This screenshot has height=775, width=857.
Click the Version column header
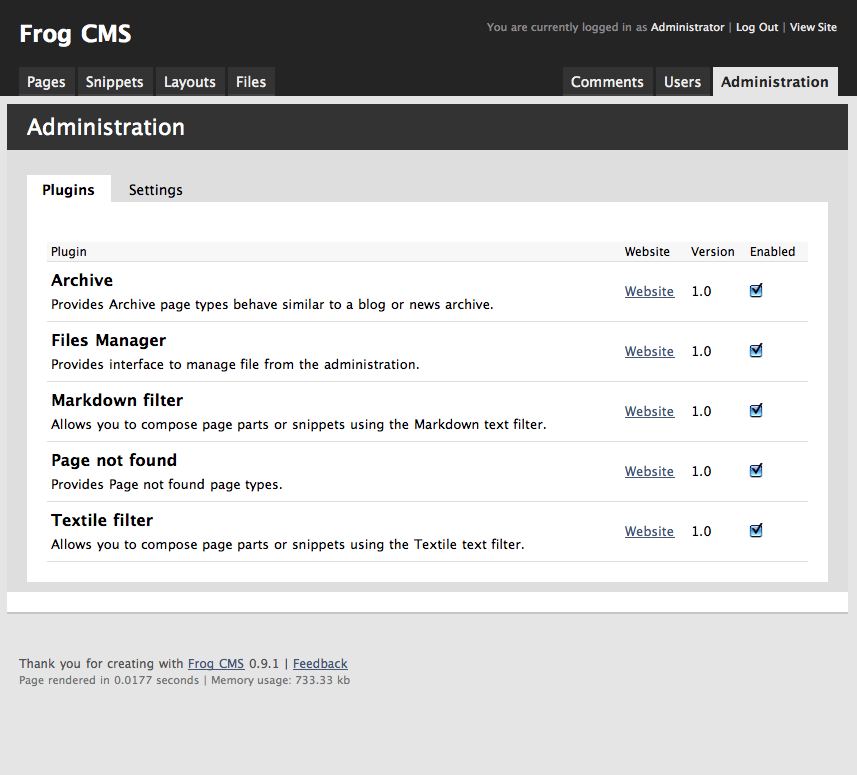coord(713,251)
